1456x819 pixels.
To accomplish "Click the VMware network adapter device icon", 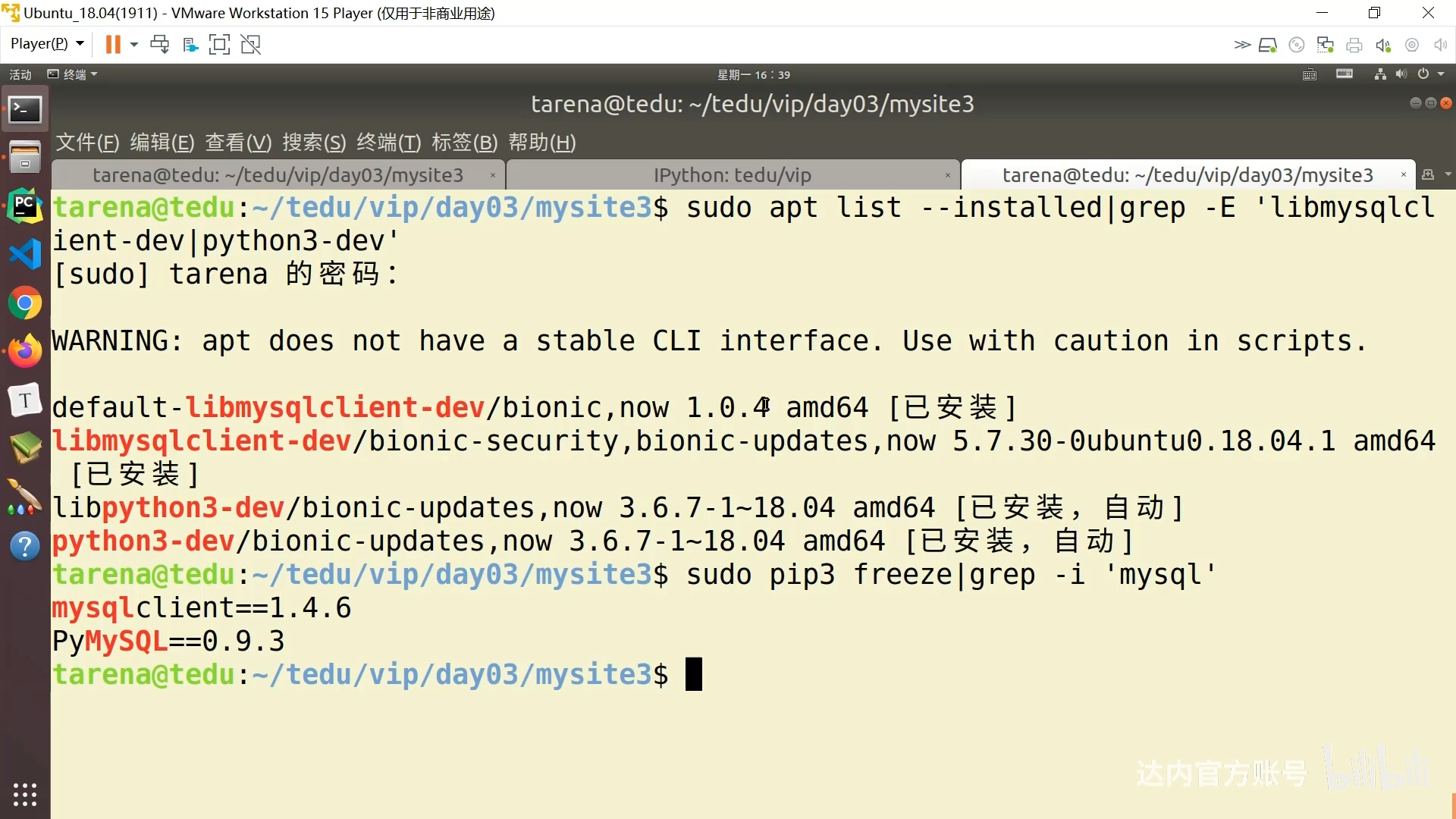I will click(x=1326, y=45).
